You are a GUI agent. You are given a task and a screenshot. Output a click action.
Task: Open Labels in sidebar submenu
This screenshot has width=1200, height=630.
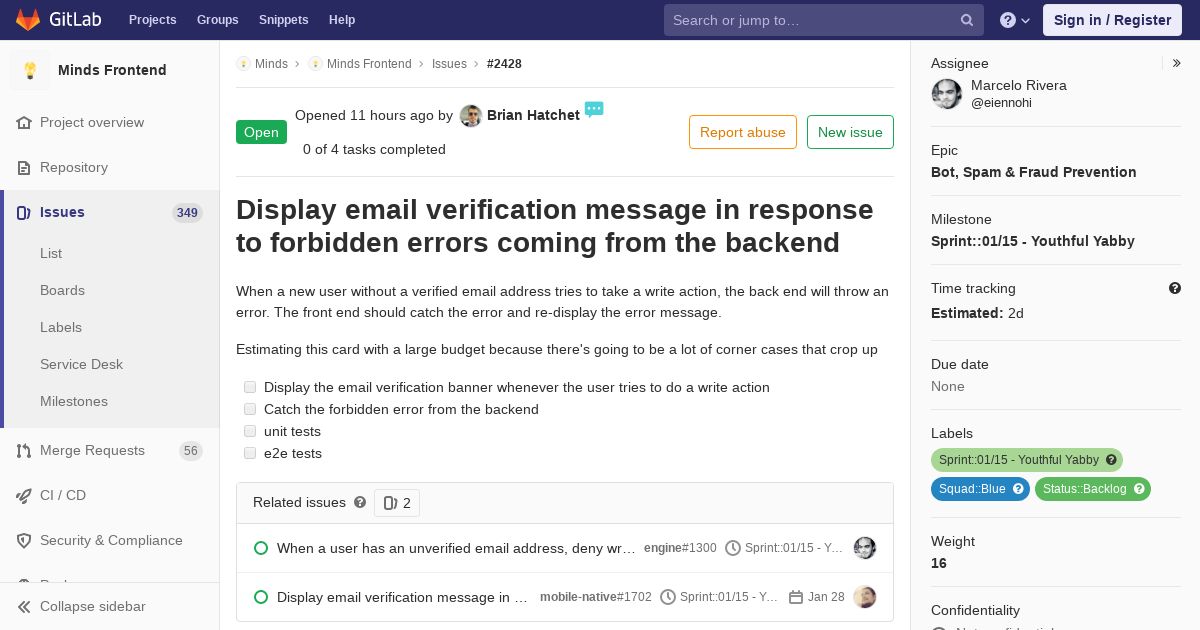coord(61,327)
